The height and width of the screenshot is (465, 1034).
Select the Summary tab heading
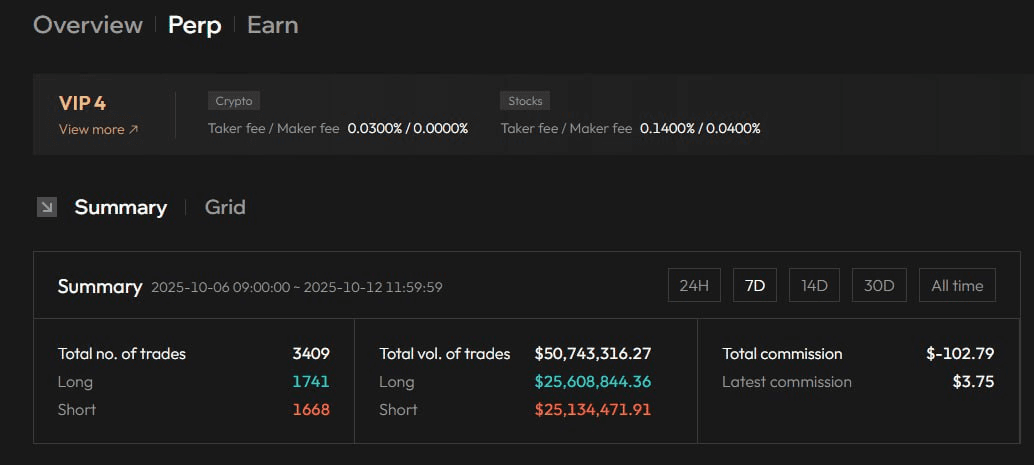point(120,207)
